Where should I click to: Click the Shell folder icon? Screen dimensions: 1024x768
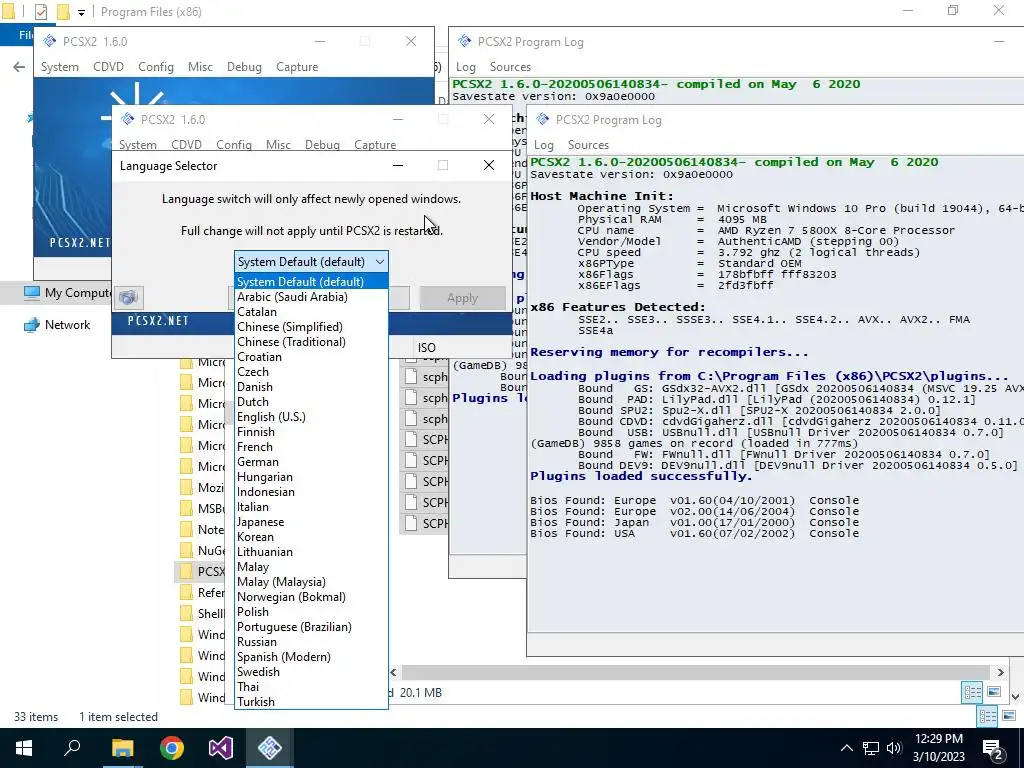point(186,613)
